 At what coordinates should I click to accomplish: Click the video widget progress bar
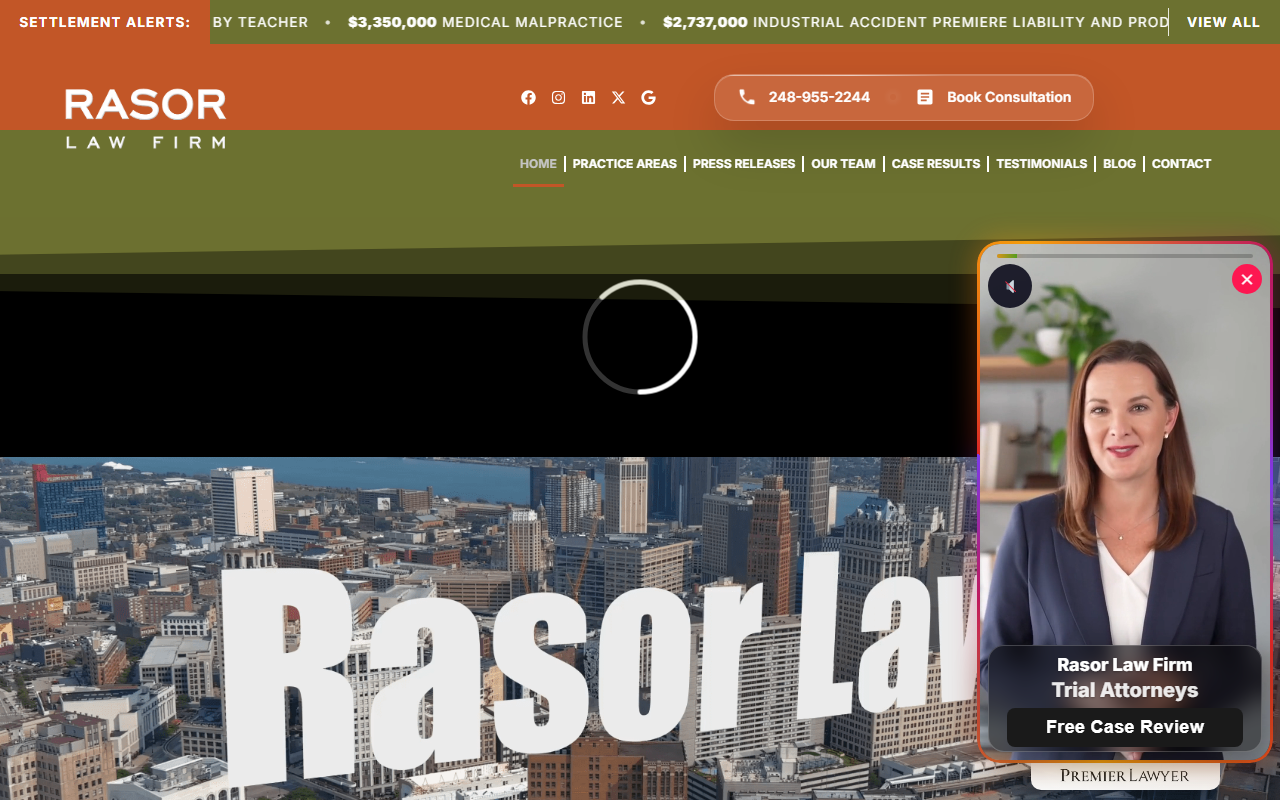(x=1124, y=256)
